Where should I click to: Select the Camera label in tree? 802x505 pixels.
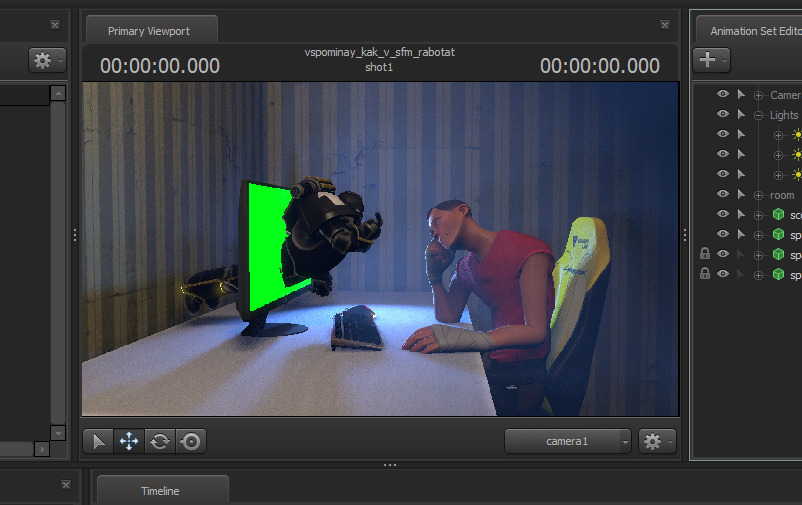point(786,95)
